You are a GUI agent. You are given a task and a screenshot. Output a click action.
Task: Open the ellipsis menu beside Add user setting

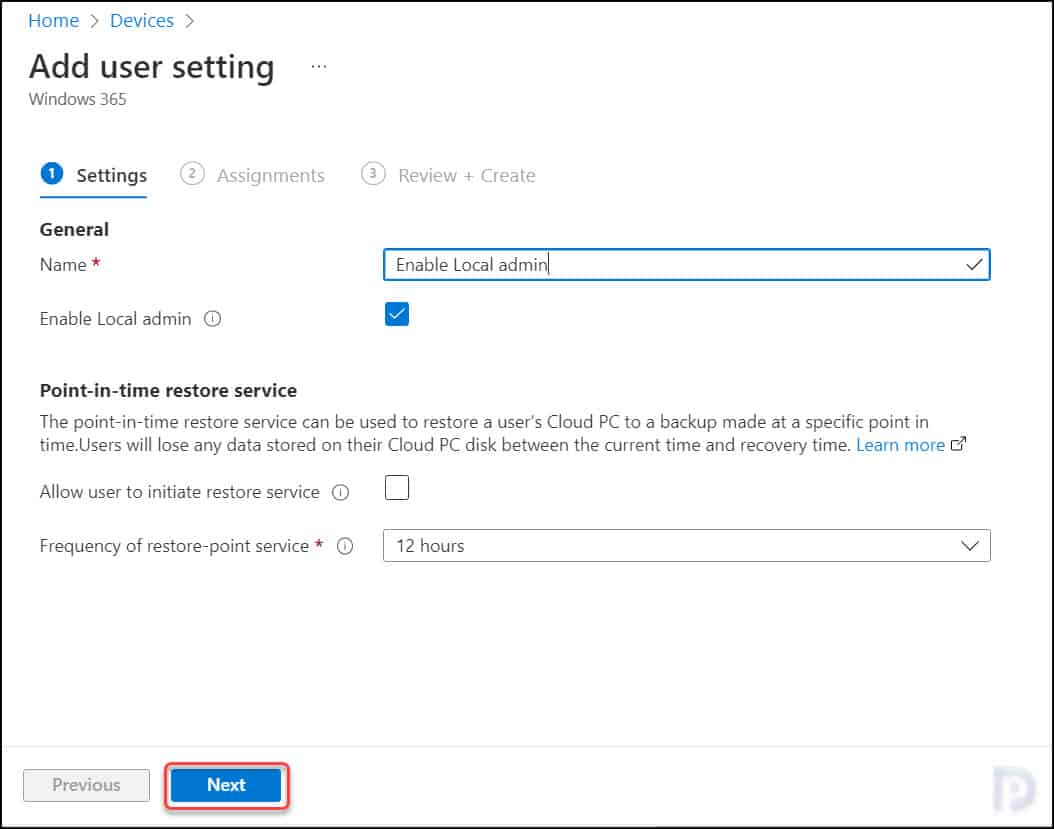(319, 67)
